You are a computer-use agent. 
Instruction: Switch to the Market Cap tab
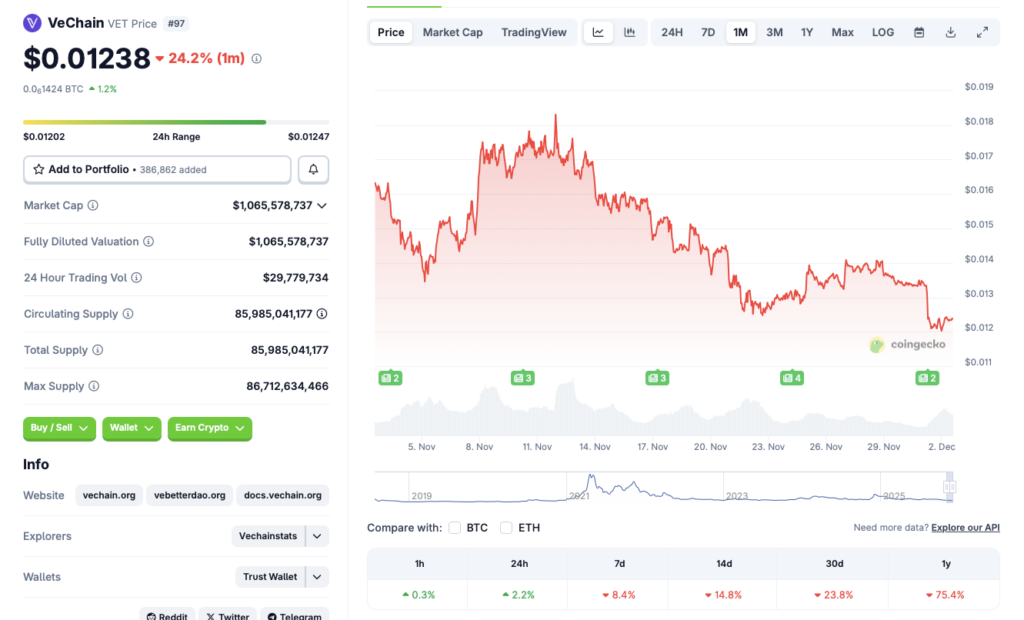tap(452, 31)
